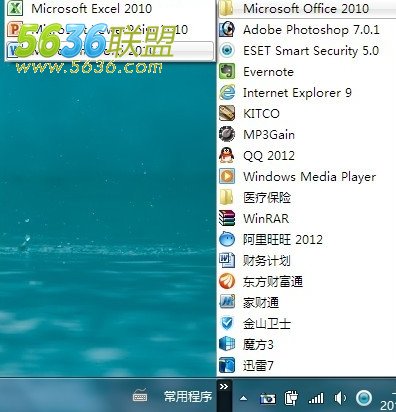This screenshot has height=412, width=396.
Task: Select the QQ 2012 label
Action: (269, 156)
